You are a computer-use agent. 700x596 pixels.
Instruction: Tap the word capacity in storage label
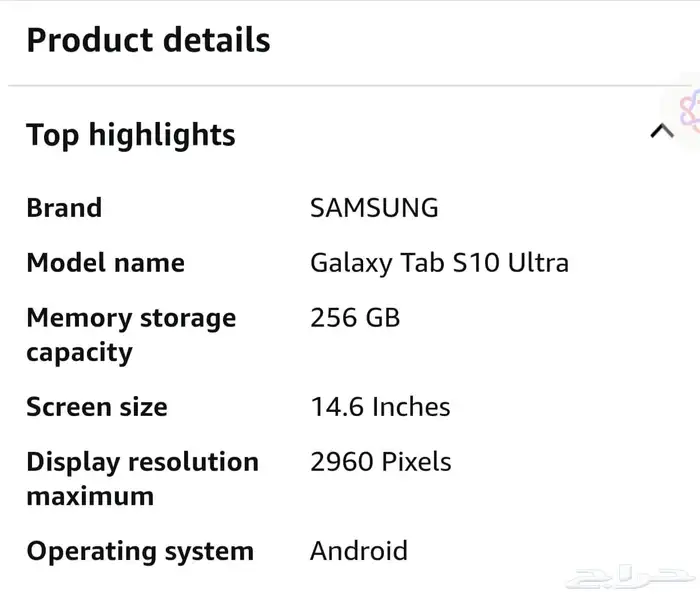pos(79,353)
